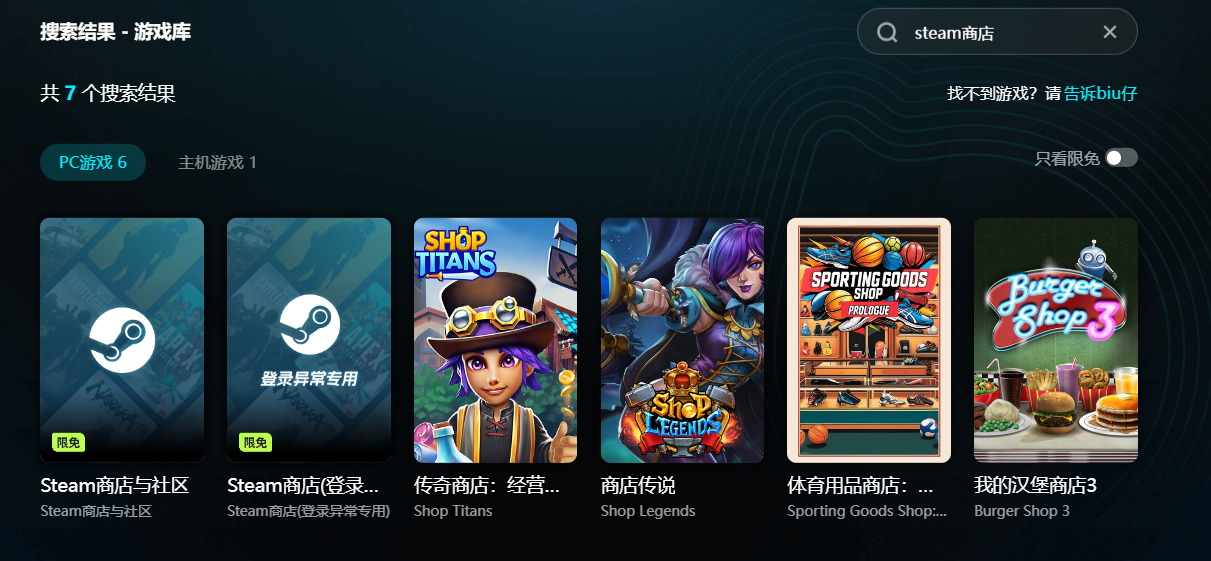Open the Shop Legends game cover
Viewport: 1211px width, 561px height.
(x=682, y=340)
